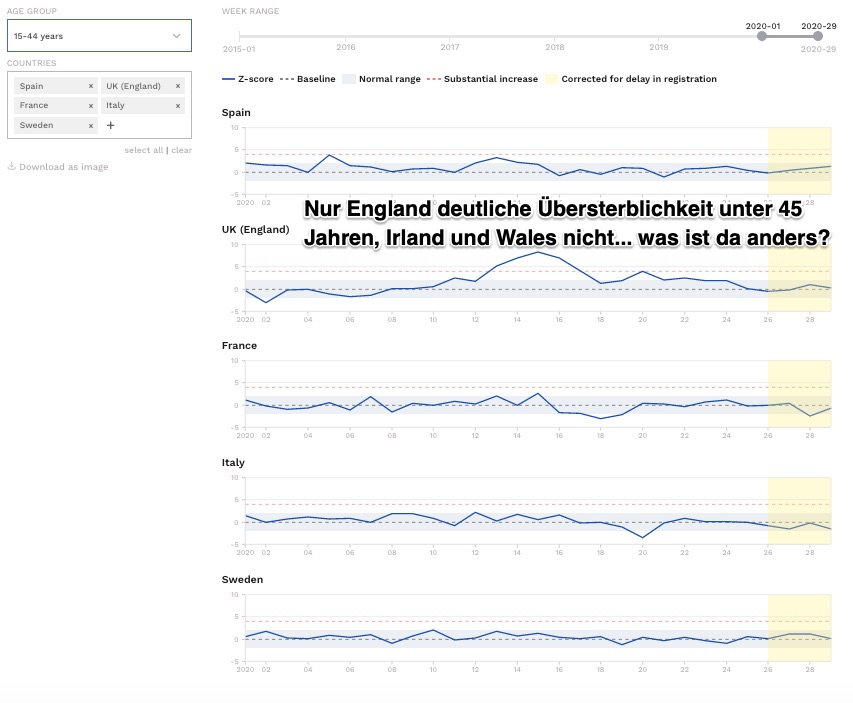Image resolution: width=853 pixels, height=703 pixels.
Task: Open the Age Group dropdown
Action: [100, 36]
